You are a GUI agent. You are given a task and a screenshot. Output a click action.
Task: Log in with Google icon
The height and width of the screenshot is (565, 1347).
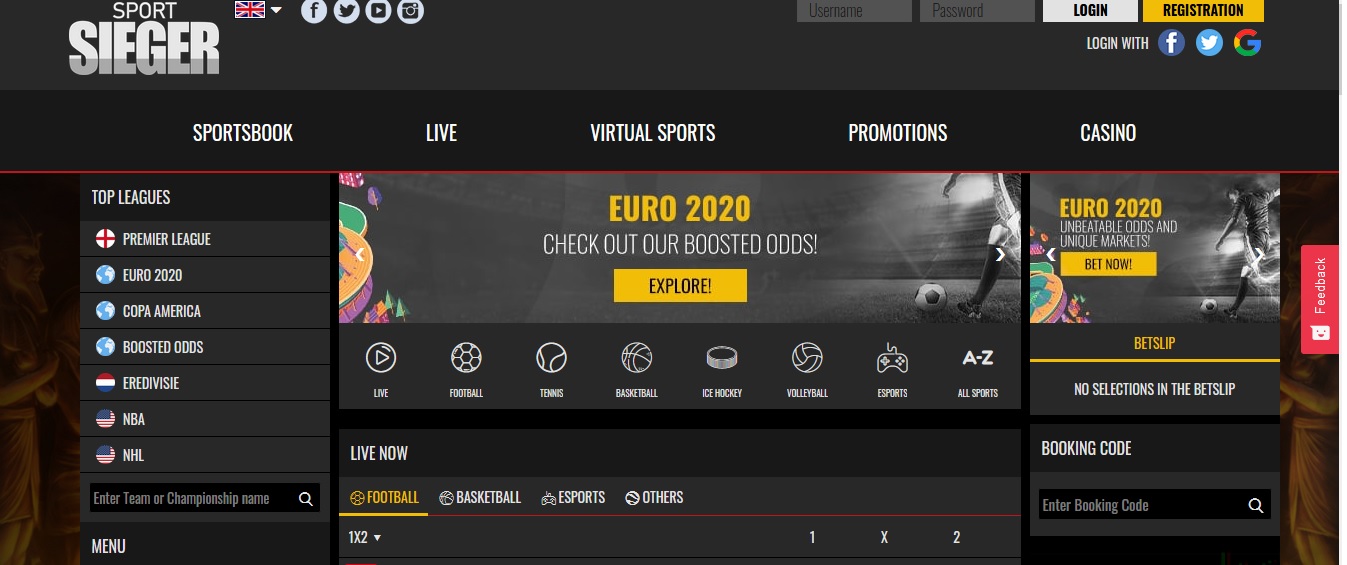1247,42
